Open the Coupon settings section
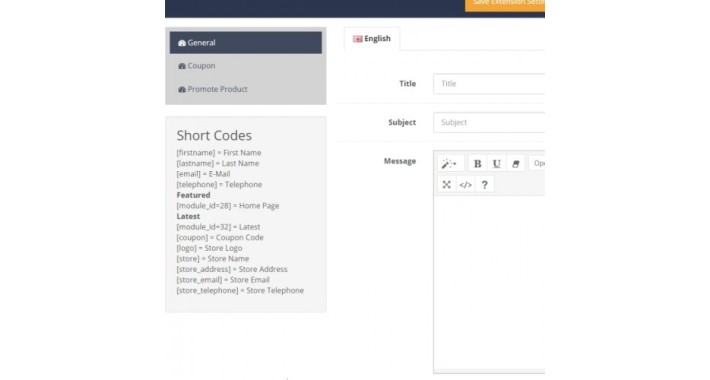Screen dimensions: 710x380 245,66
